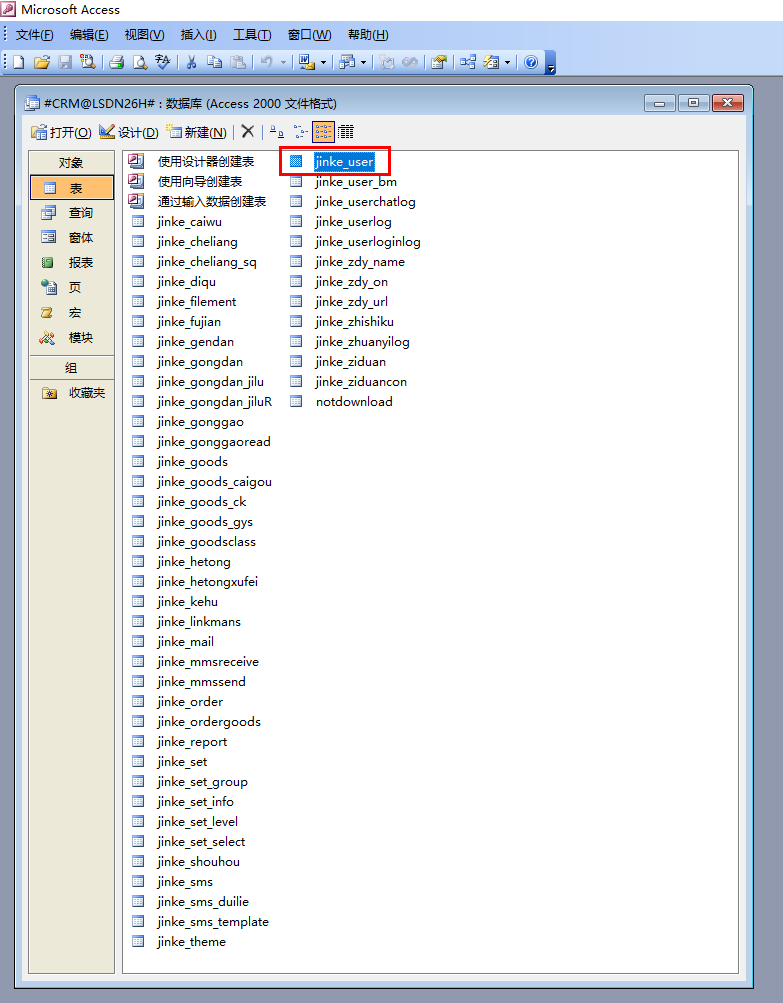Click the New Object icon
The height and width of the screenshot is (1003, 783).
click(491, 62)
